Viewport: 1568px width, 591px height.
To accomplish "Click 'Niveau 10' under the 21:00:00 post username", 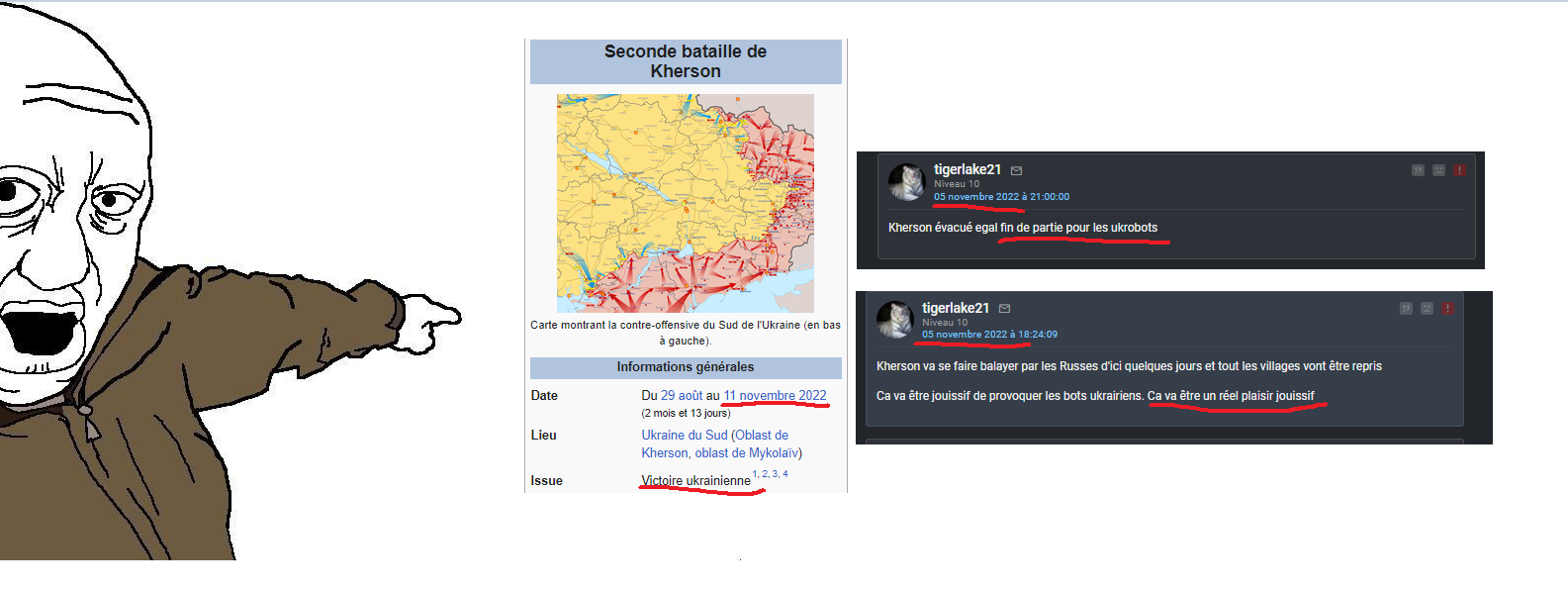I will pos(957,184).
